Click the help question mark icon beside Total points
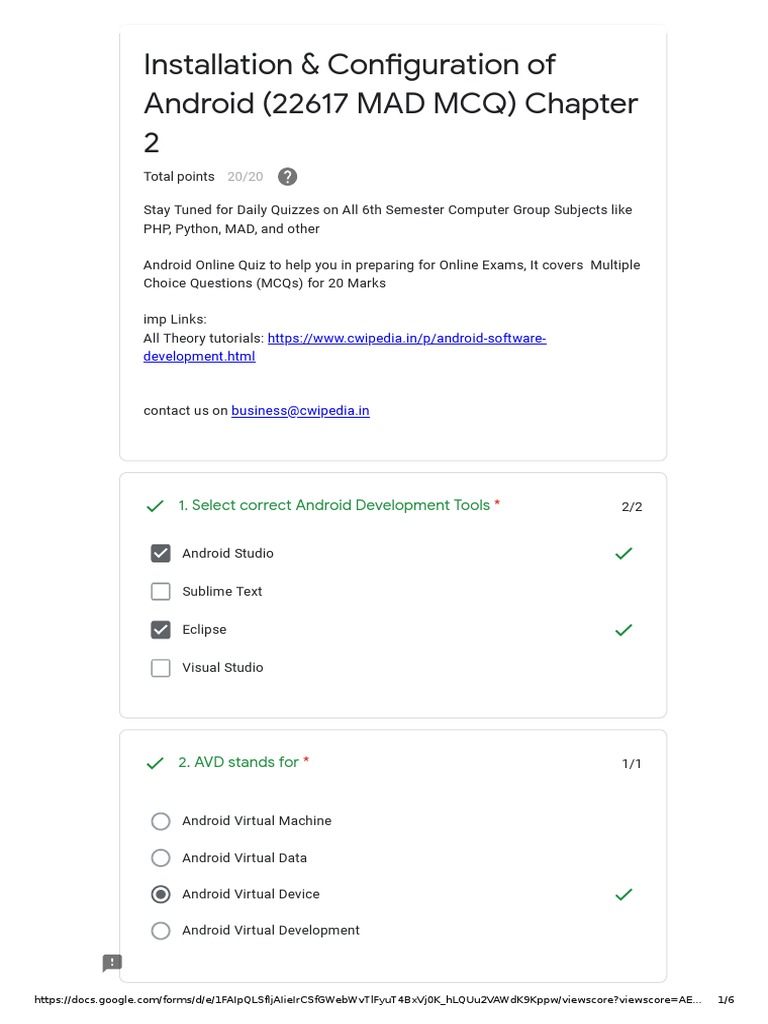Viewport: 768px width, 1024px height. [x=287, y=177]
